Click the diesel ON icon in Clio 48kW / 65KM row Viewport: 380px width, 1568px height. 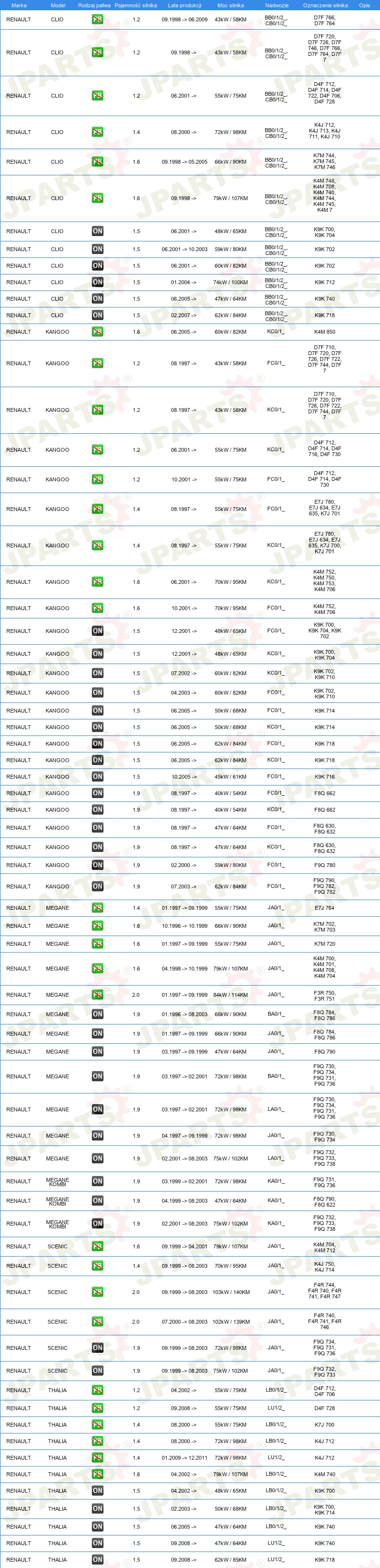click(x=98, y=231)
